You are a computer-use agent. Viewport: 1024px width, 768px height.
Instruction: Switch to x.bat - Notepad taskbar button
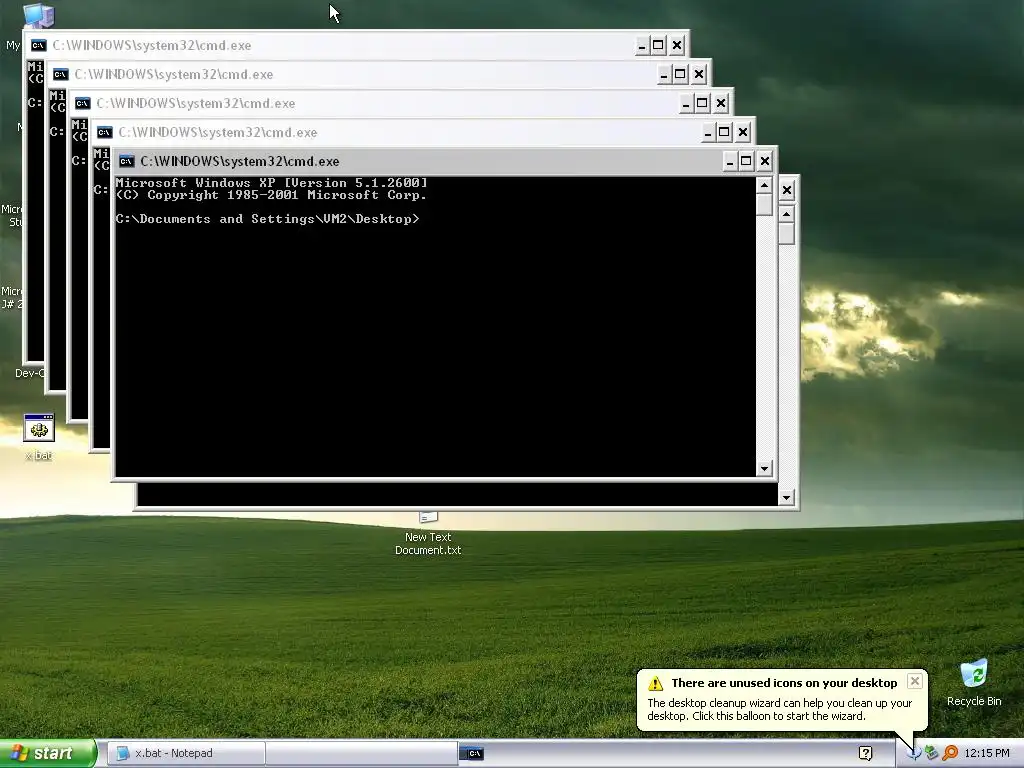pos(186,753)
